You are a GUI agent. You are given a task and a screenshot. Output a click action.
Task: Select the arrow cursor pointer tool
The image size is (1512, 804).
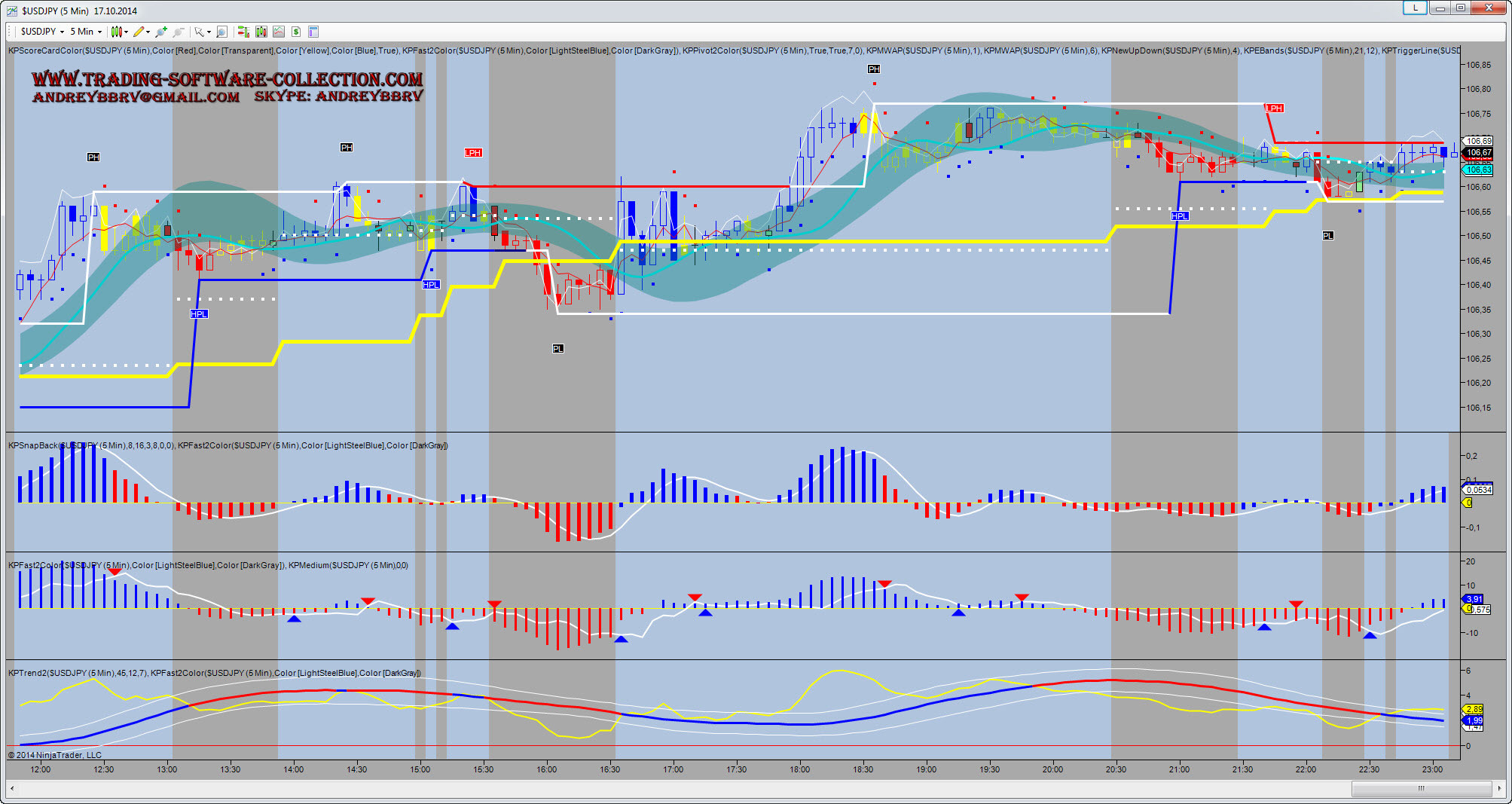[200, 32]
